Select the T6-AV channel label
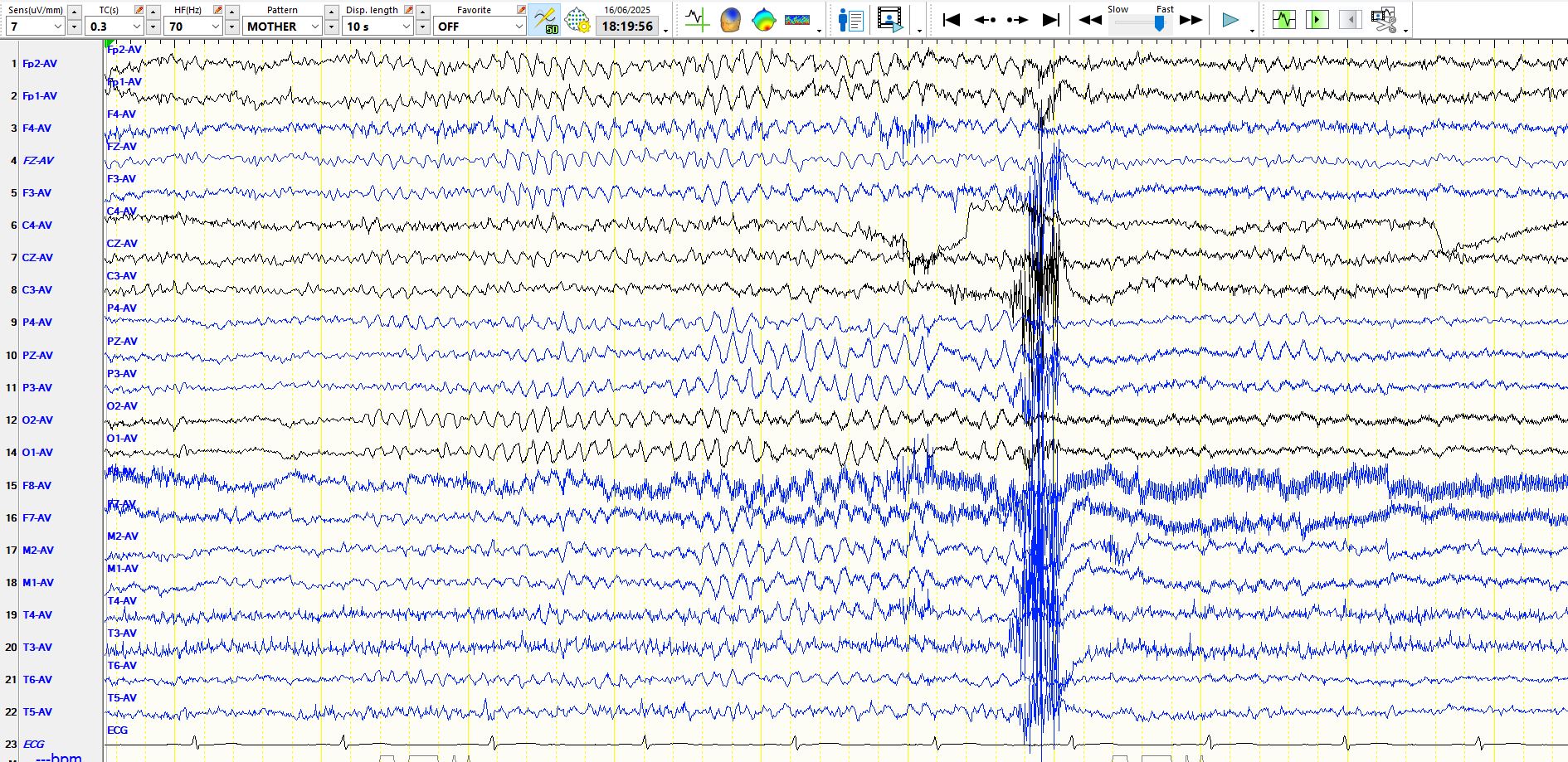The image size is (1568, 762). point(37,680)
